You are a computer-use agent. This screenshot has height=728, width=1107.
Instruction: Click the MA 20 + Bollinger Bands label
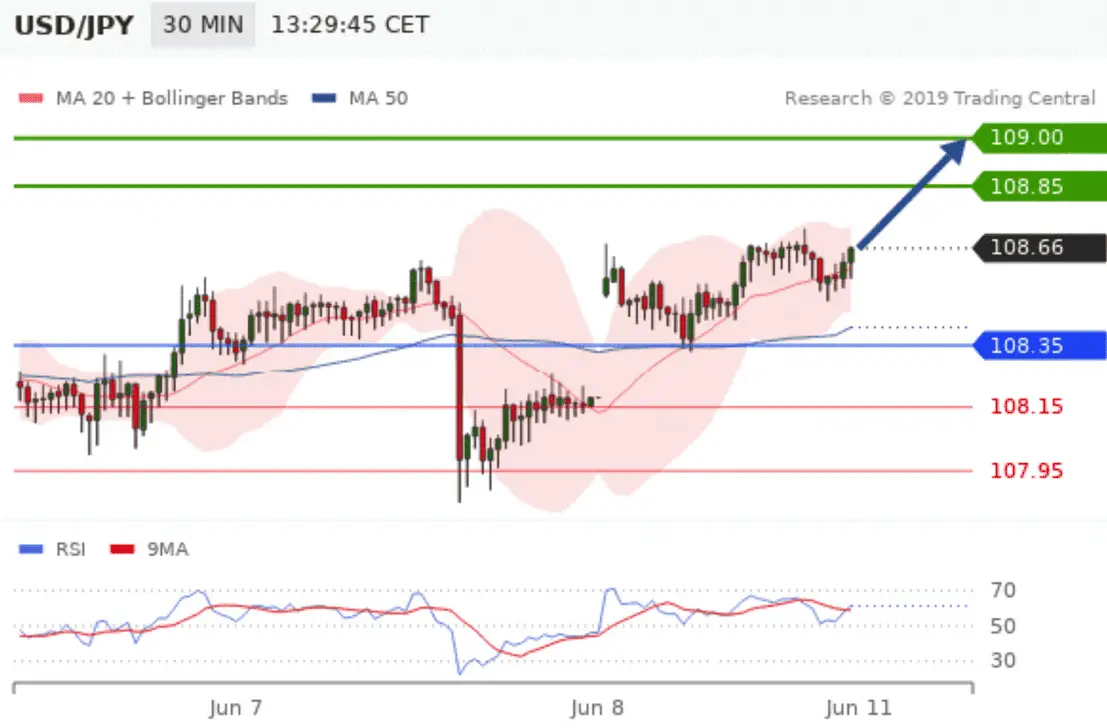click(172, 98)
